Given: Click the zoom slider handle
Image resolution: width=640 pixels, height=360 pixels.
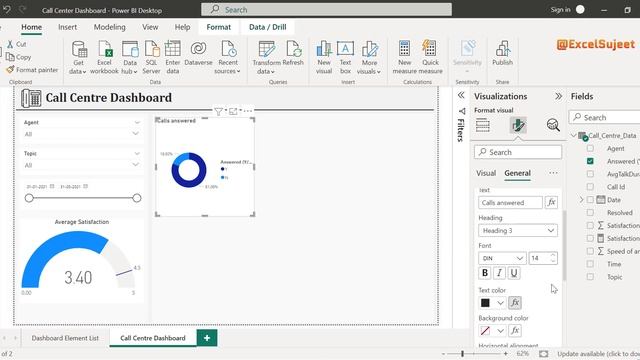Looking at the screenshot, I should pos(462,354).
